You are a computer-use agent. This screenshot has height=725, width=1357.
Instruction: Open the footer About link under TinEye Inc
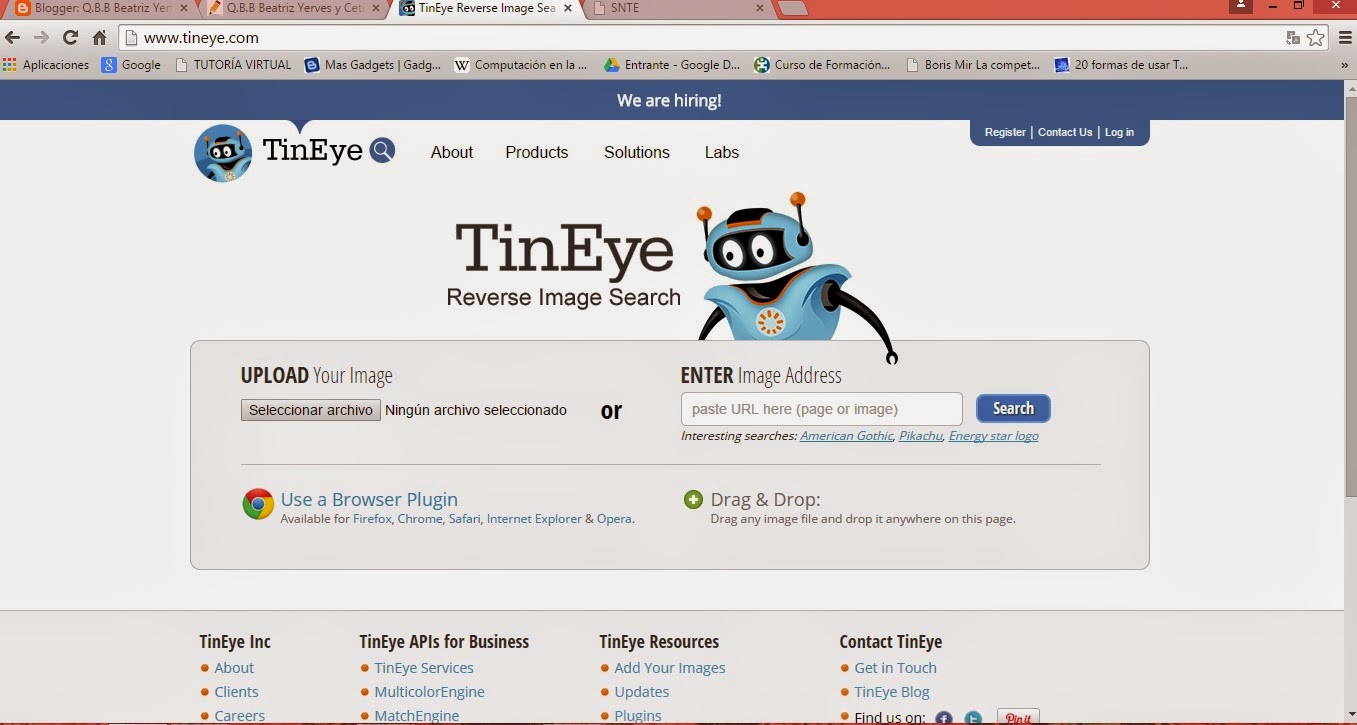coord(234,668)
